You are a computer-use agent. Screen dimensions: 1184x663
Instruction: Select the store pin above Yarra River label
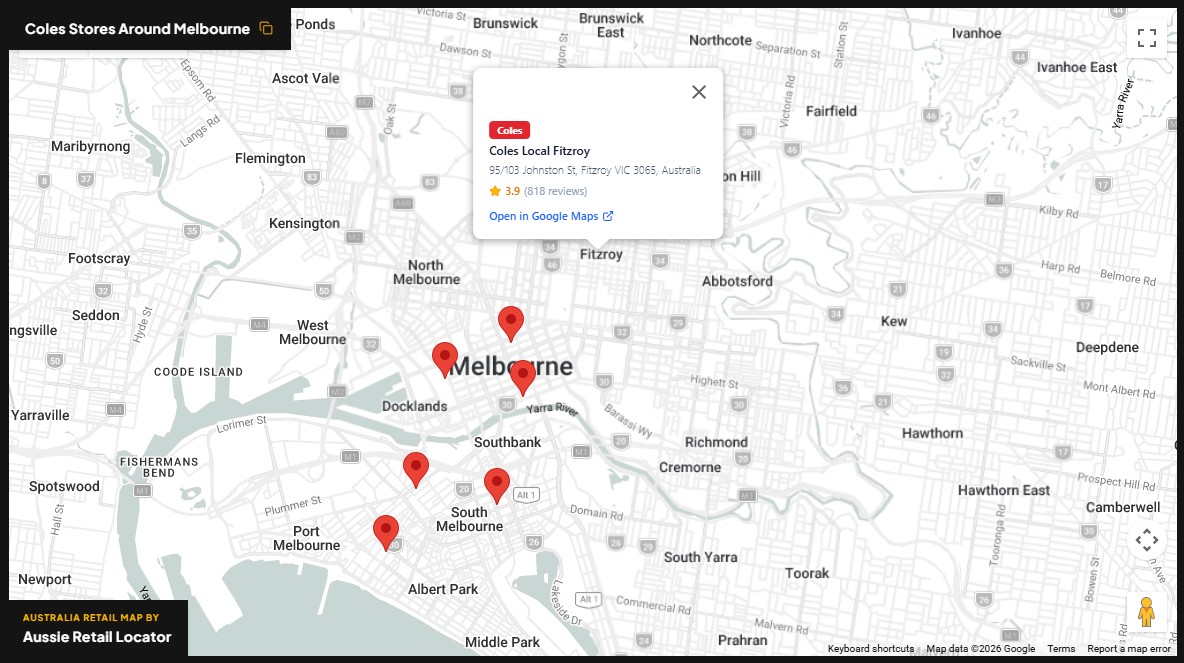pyautogui.click(x=523, y=378)
